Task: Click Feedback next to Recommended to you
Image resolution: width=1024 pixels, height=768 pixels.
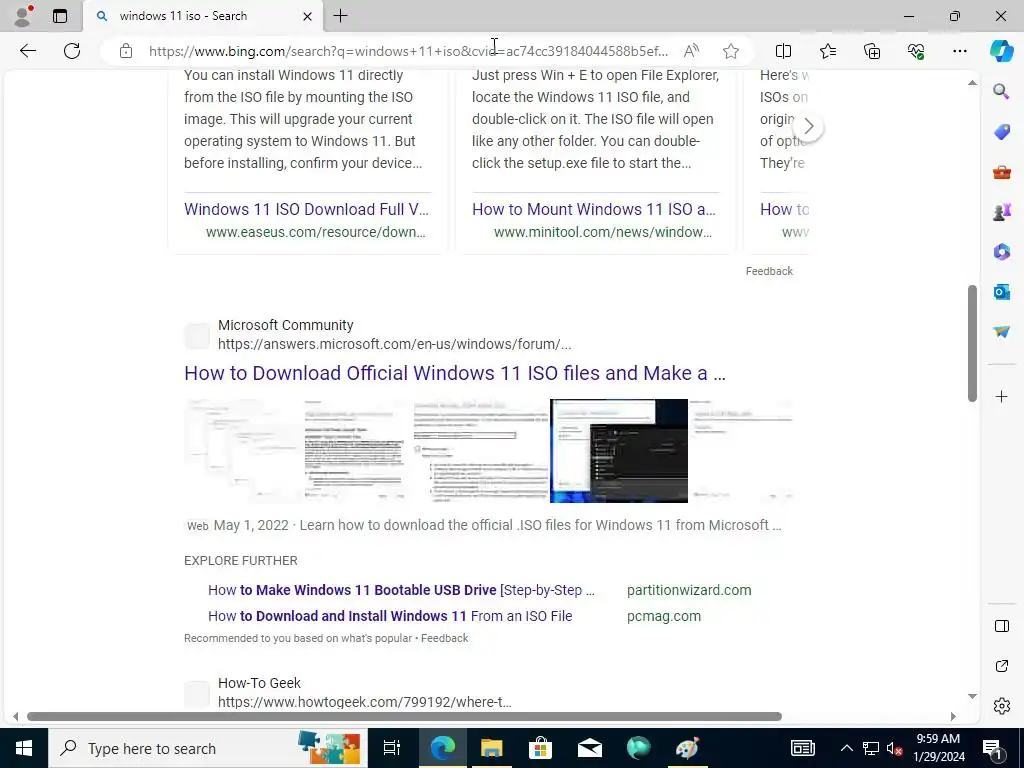Action: point(444,638)
